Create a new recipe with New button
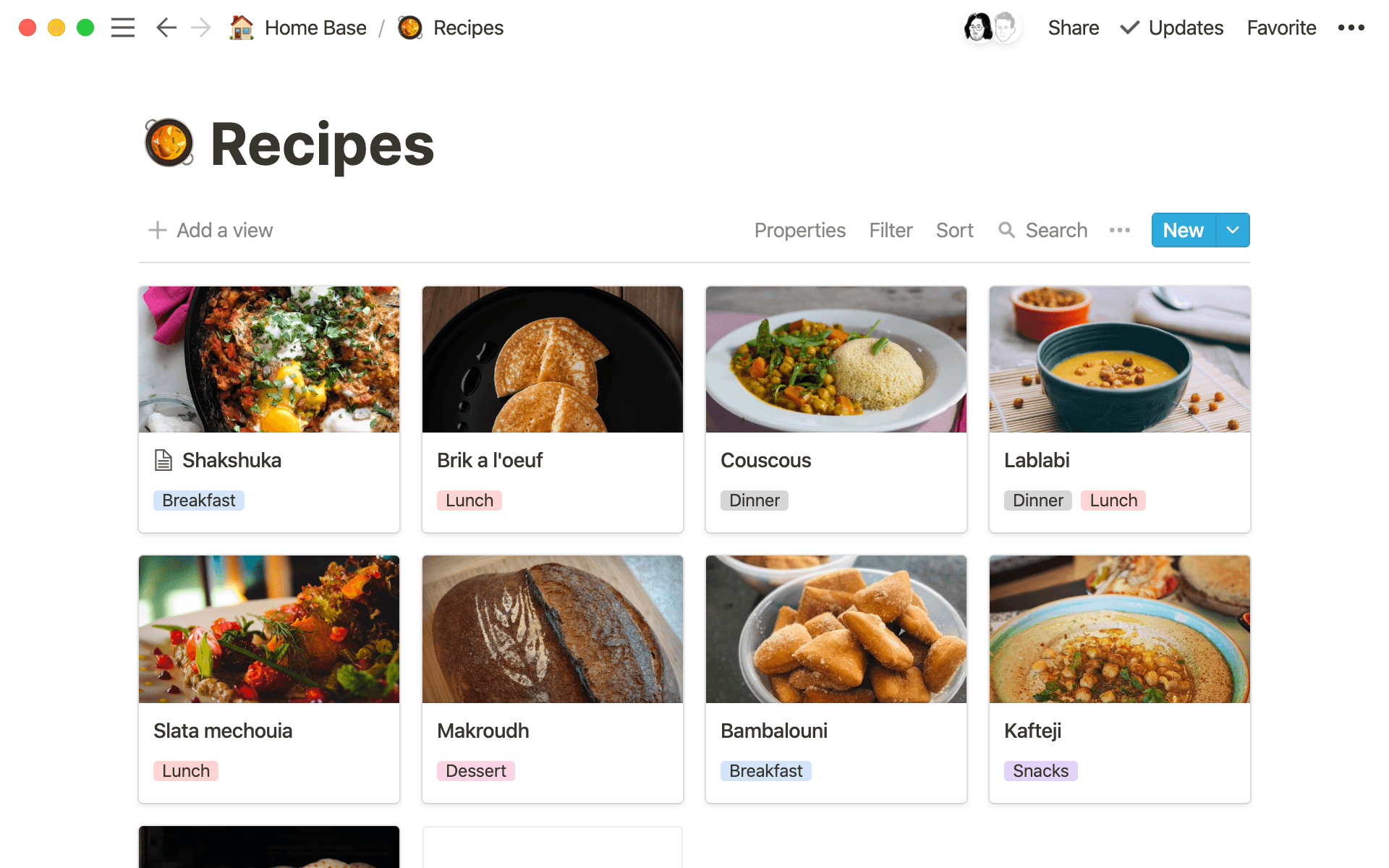Viewport: 1389px width, 868px height. [1183, 230]
